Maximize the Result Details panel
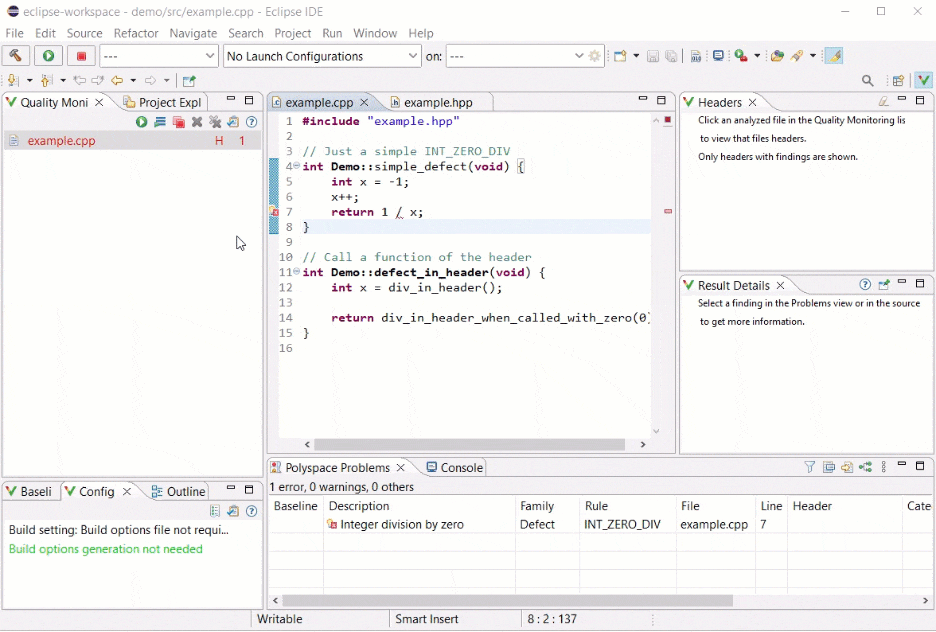This screenshot has width=936, height=632. 919,285
